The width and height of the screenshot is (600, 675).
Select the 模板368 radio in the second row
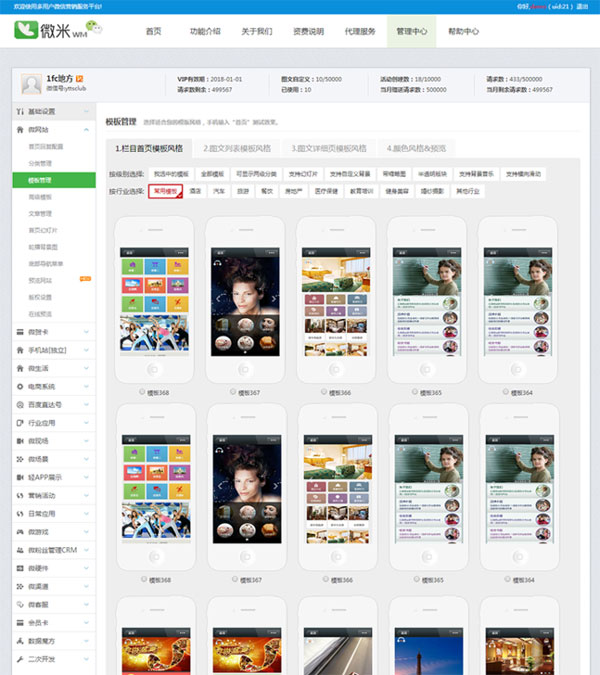point(144,579)
